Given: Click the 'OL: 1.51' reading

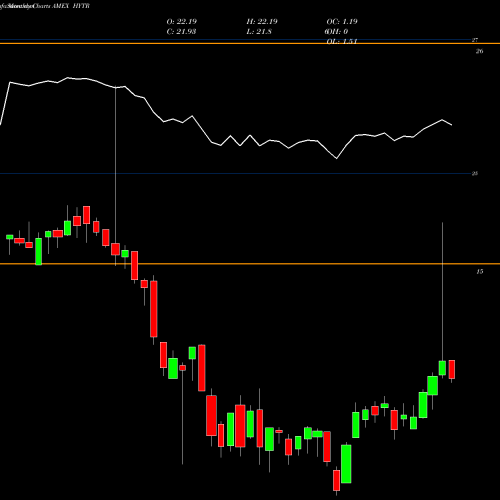Looking at the screenshot, I should [342, 41].
